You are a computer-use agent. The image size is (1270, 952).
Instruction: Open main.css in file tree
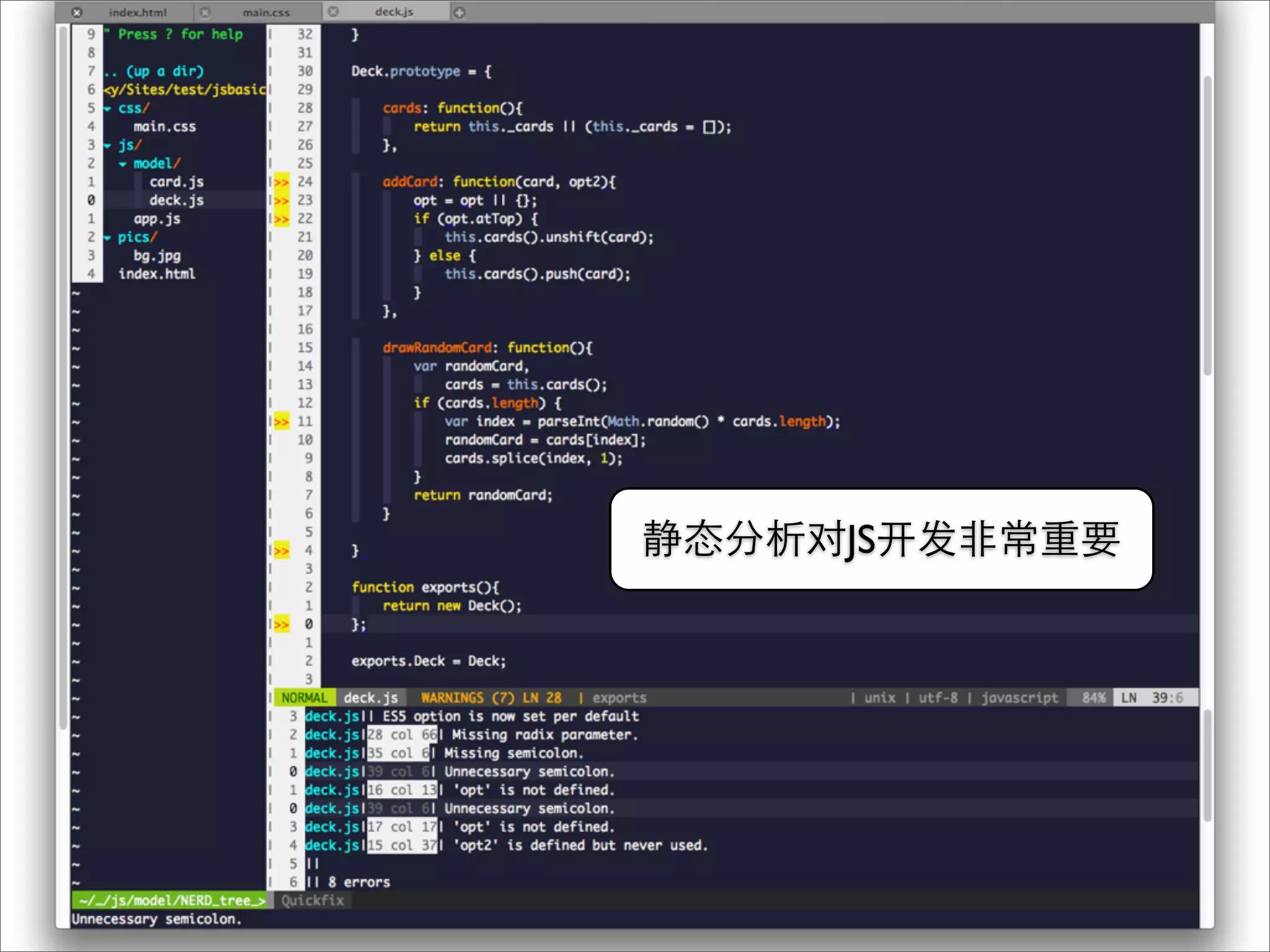coord(164,126)
